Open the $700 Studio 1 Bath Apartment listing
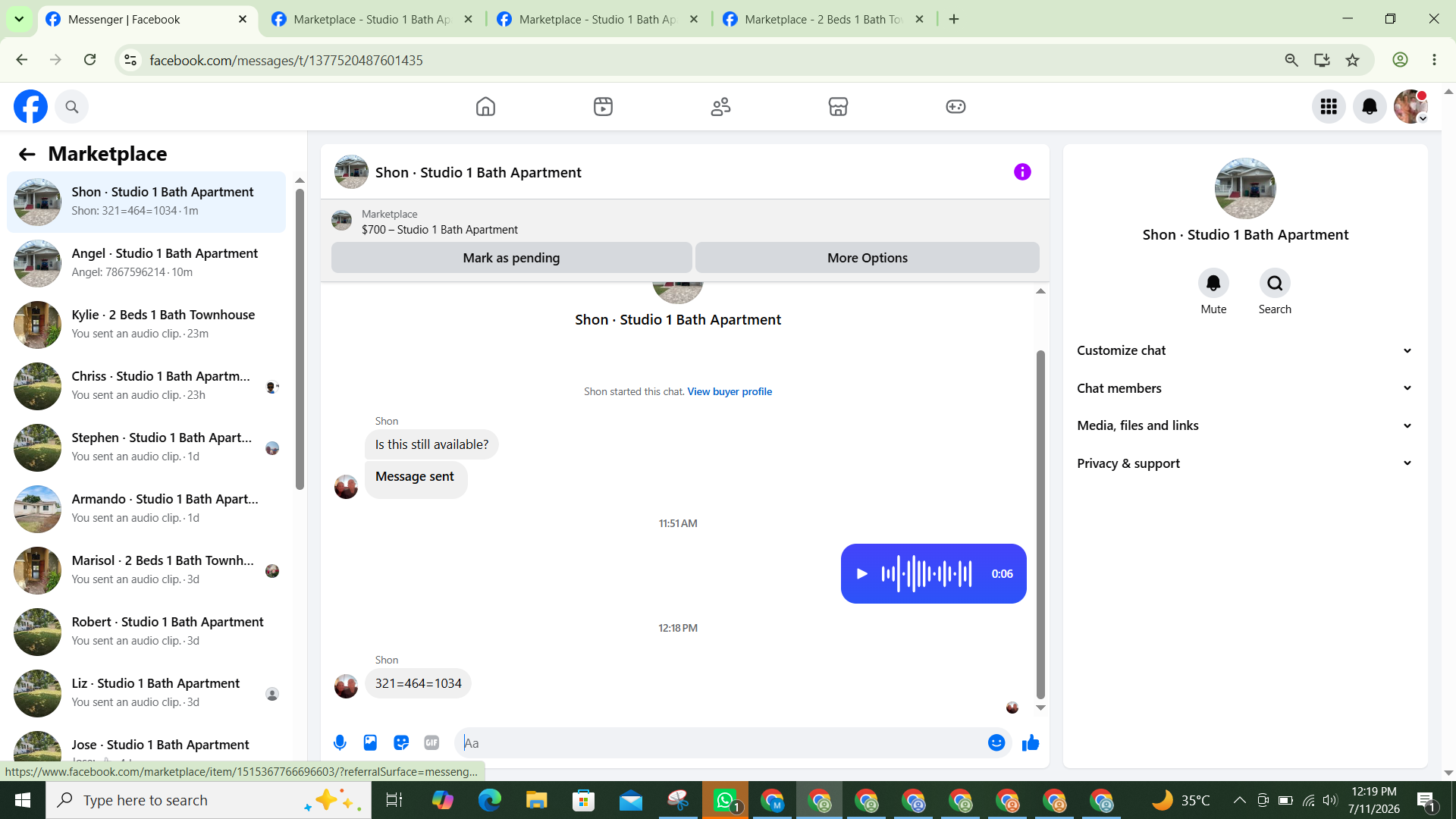 pos(440,230)
